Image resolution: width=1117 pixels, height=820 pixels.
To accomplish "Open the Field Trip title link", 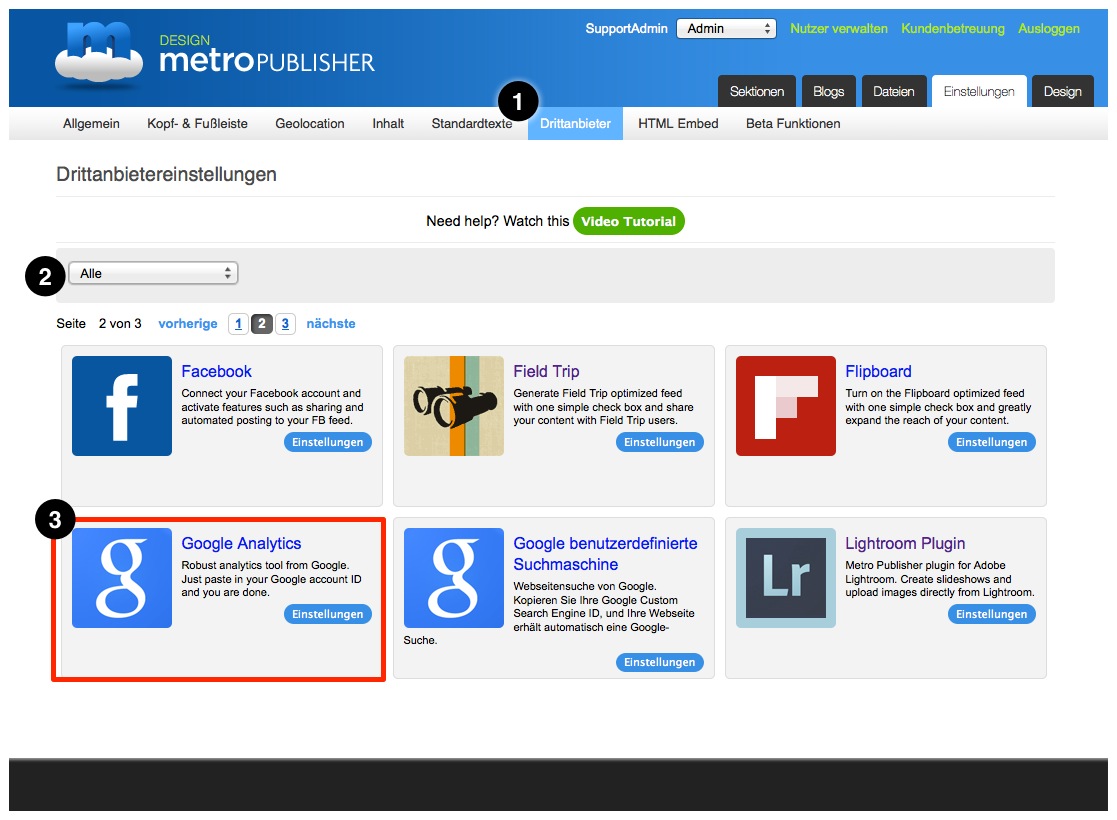I will [546, 371].
